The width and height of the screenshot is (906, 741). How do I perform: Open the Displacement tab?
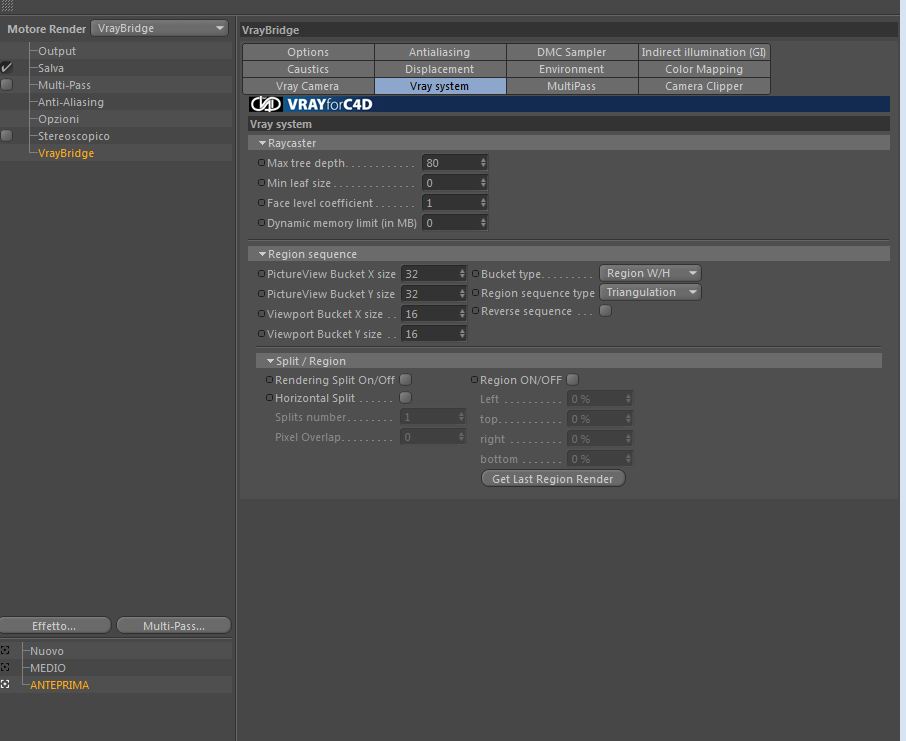click(440, 69)
